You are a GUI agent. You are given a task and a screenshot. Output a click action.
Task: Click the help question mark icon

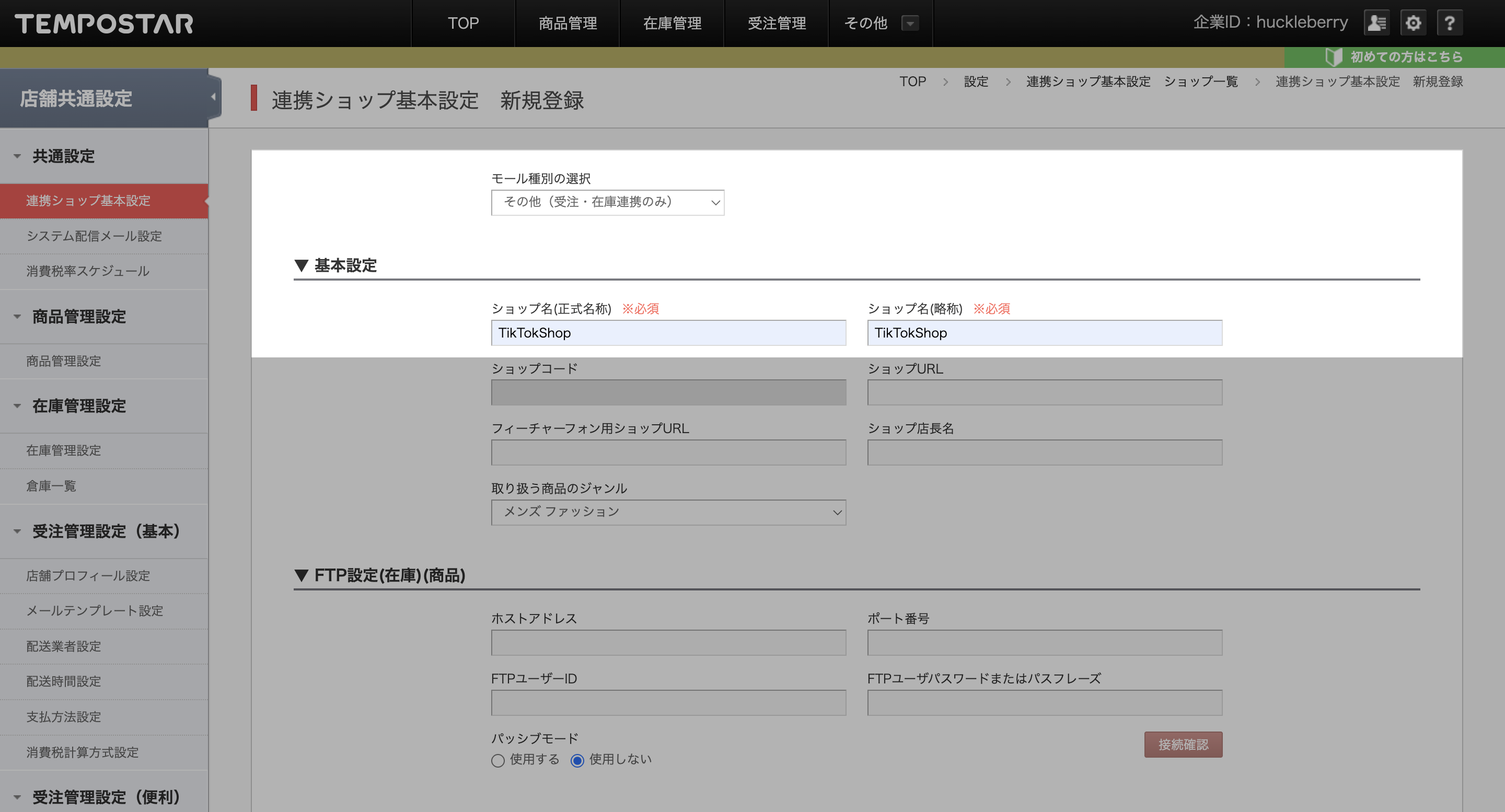coord(1450,23)
